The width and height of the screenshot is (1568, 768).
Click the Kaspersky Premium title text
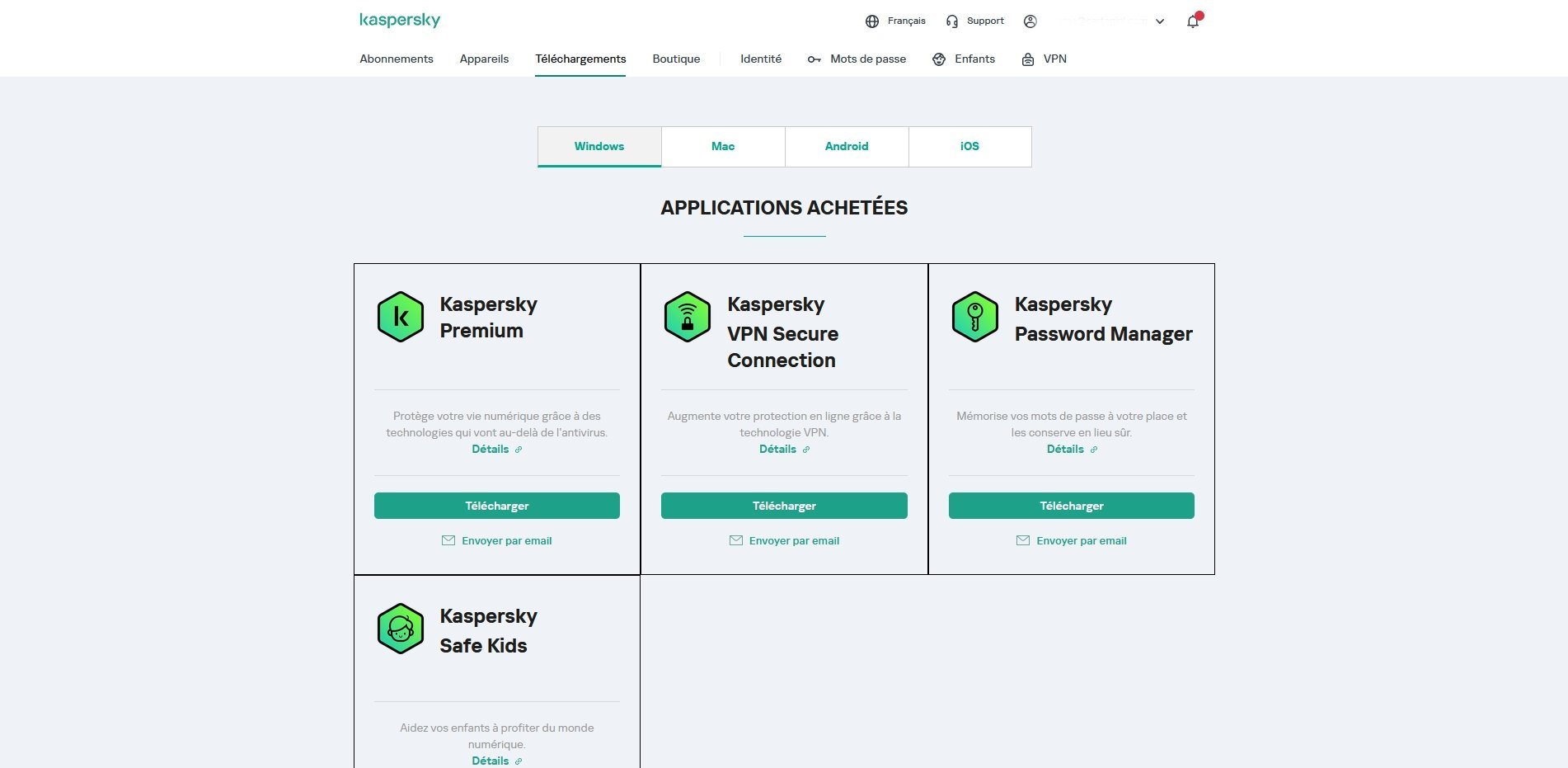(x=488, y=318)
